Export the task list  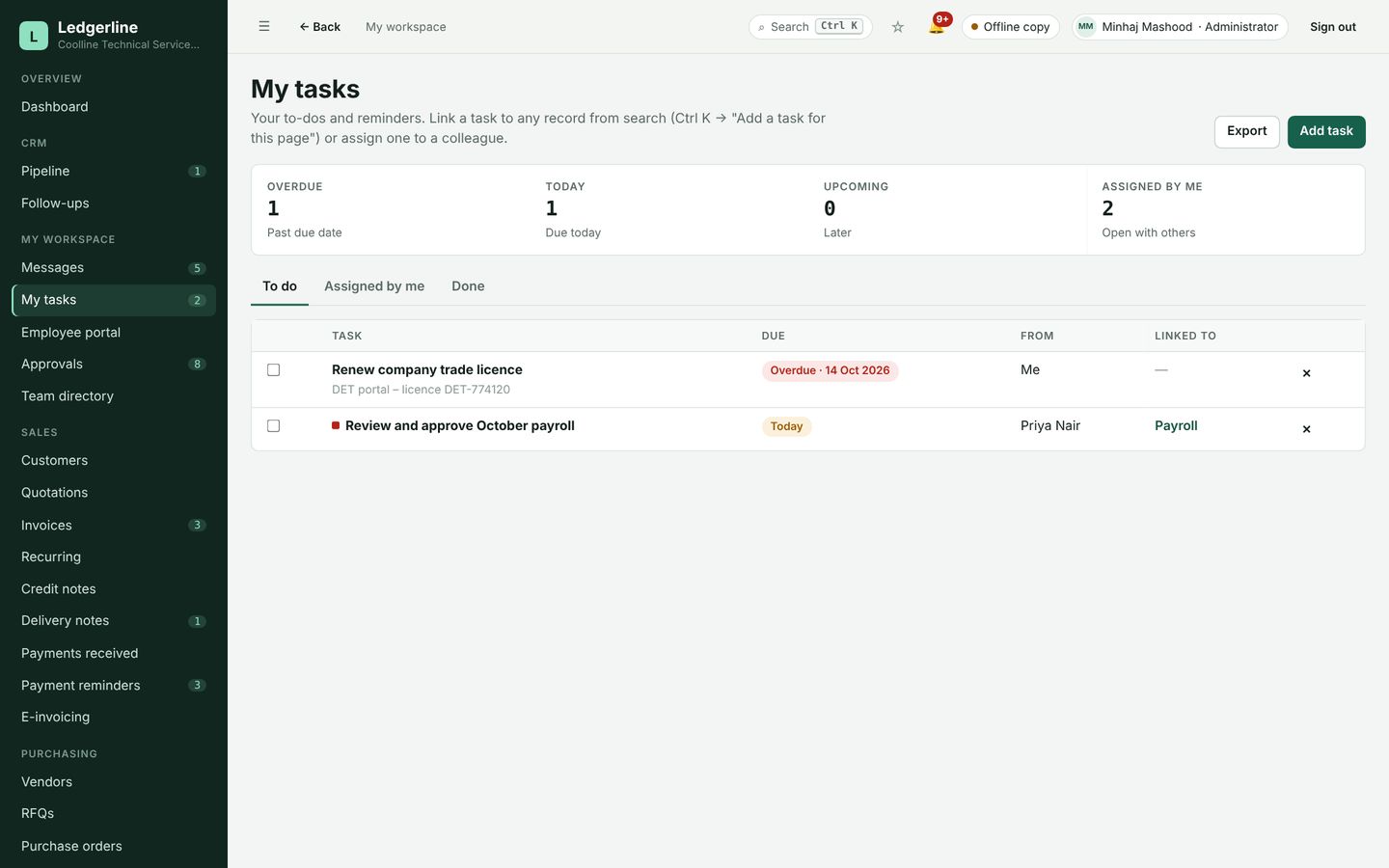pos(1247,132)
